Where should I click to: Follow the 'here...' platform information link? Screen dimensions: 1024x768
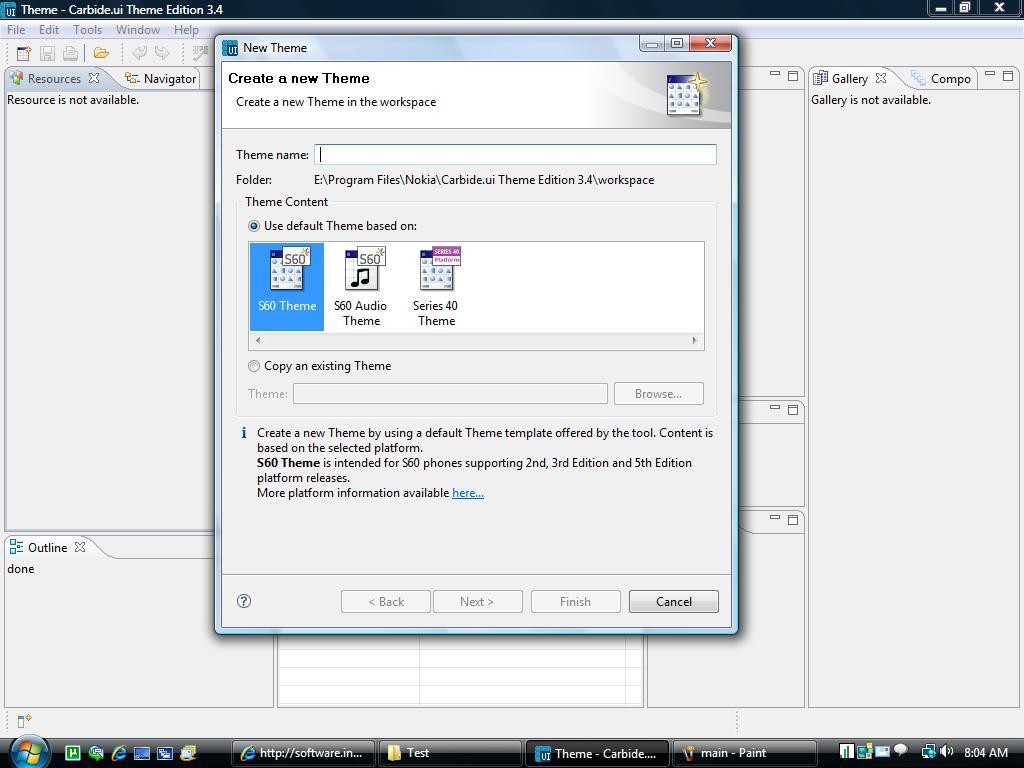pos(467,493)
